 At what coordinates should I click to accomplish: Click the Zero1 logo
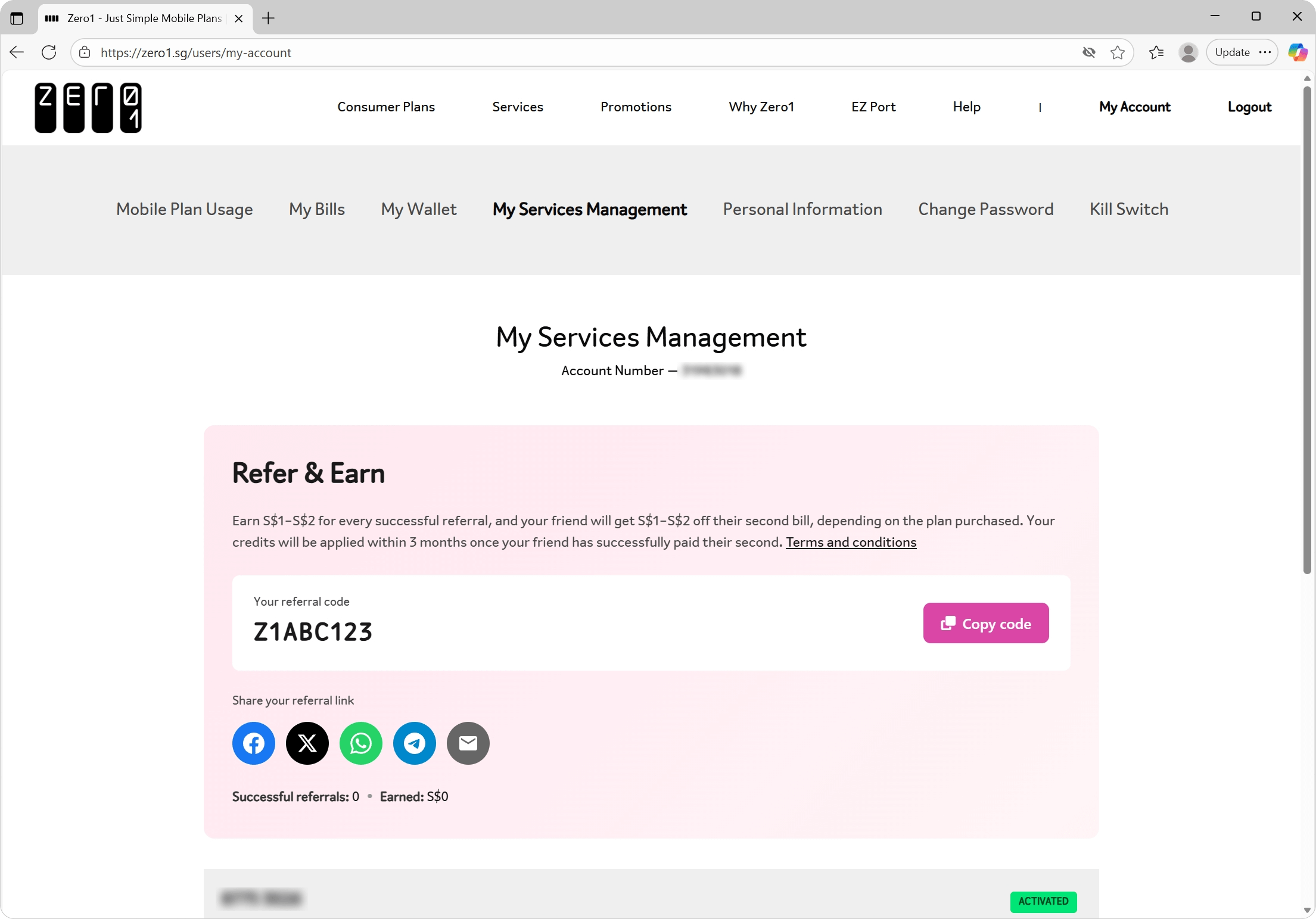(88, 108)
